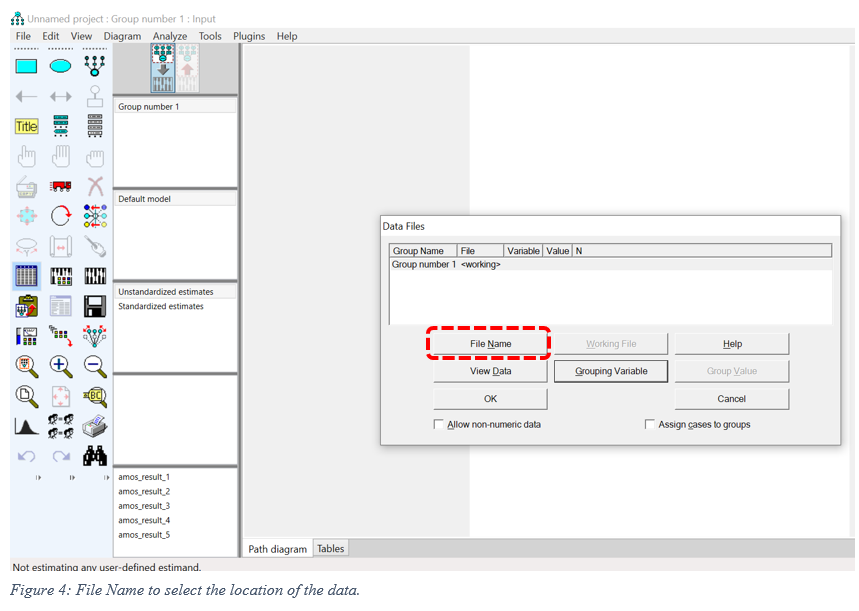Select the draw observed variable rectangle tool
859x611 pixels.
pos(26,66)
